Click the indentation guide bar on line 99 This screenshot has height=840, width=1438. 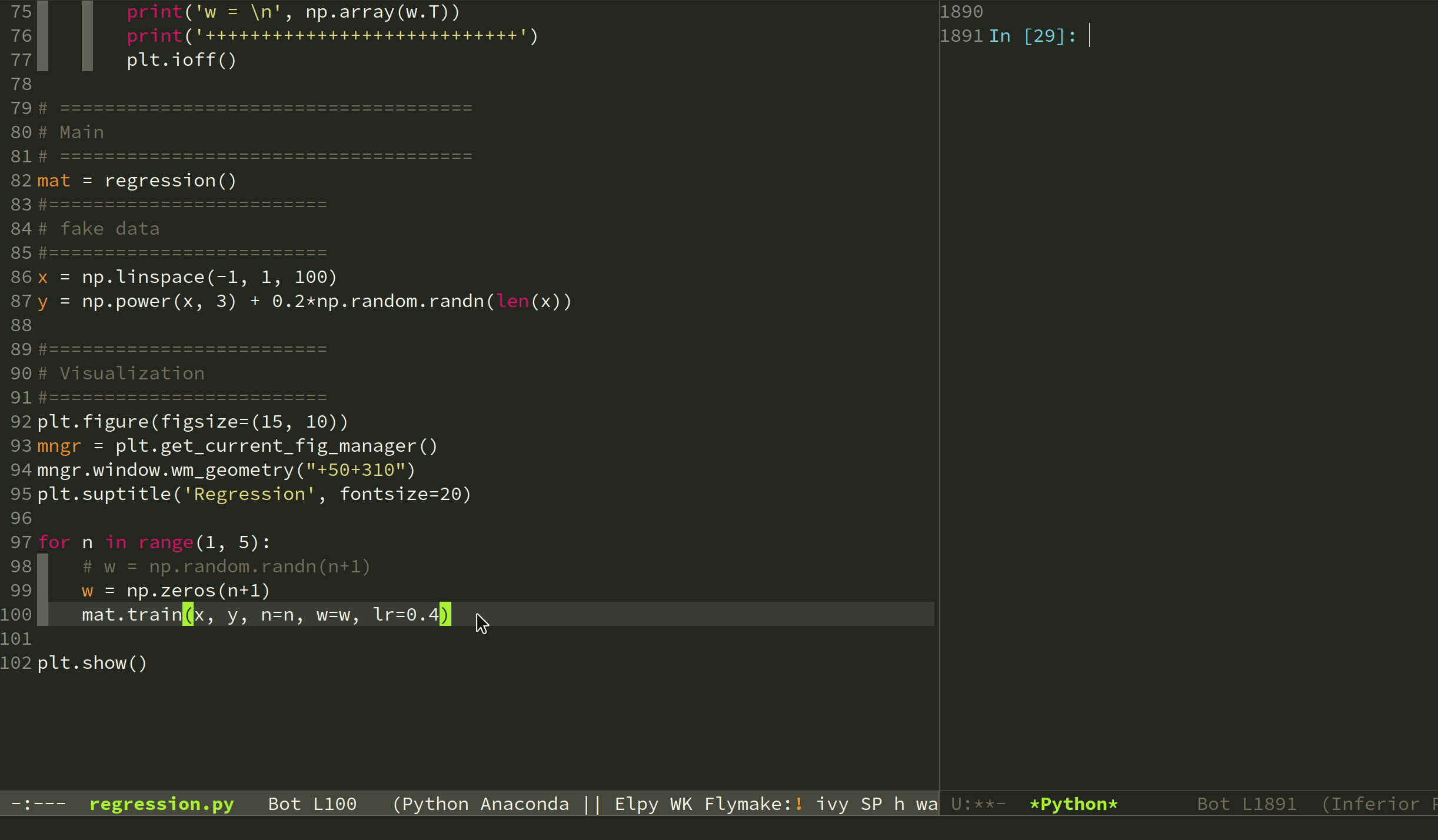pos(43,591)
